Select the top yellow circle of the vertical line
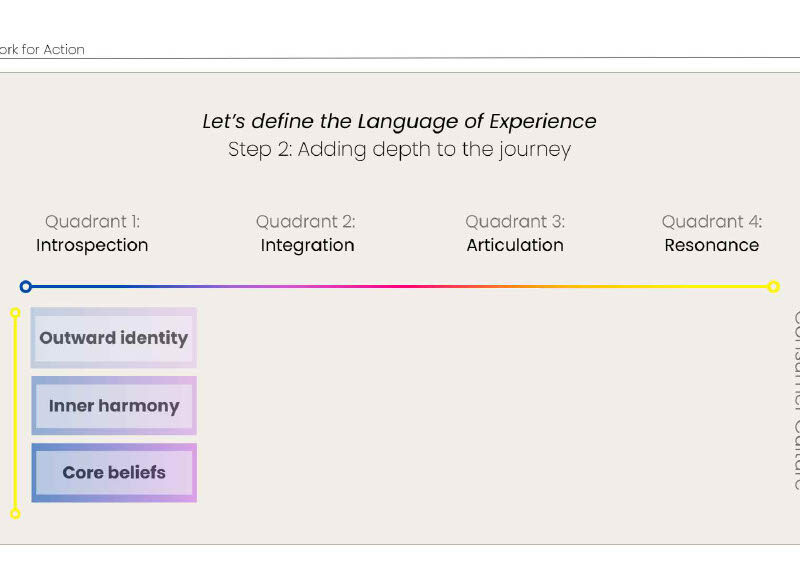This screenshot has width=800, height=582. pos(15,313)
